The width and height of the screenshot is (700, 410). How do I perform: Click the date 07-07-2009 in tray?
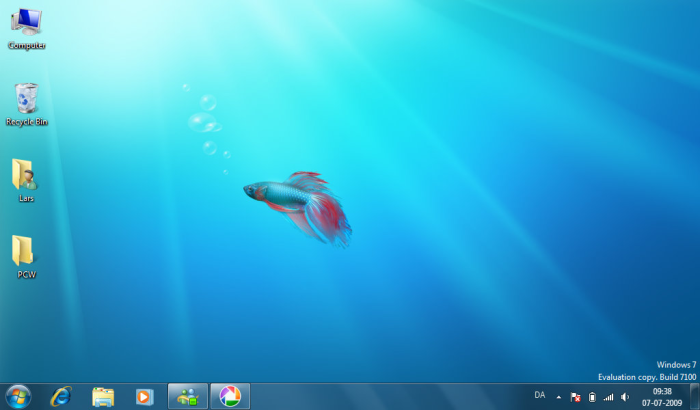tap(662, 403)
